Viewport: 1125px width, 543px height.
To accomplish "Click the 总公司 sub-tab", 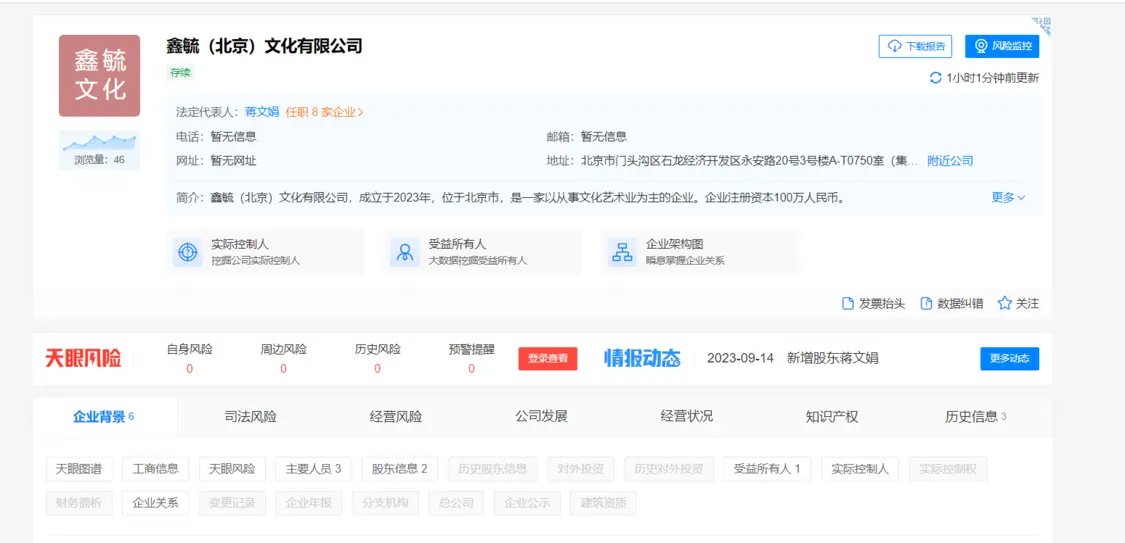I will (456, 503).
